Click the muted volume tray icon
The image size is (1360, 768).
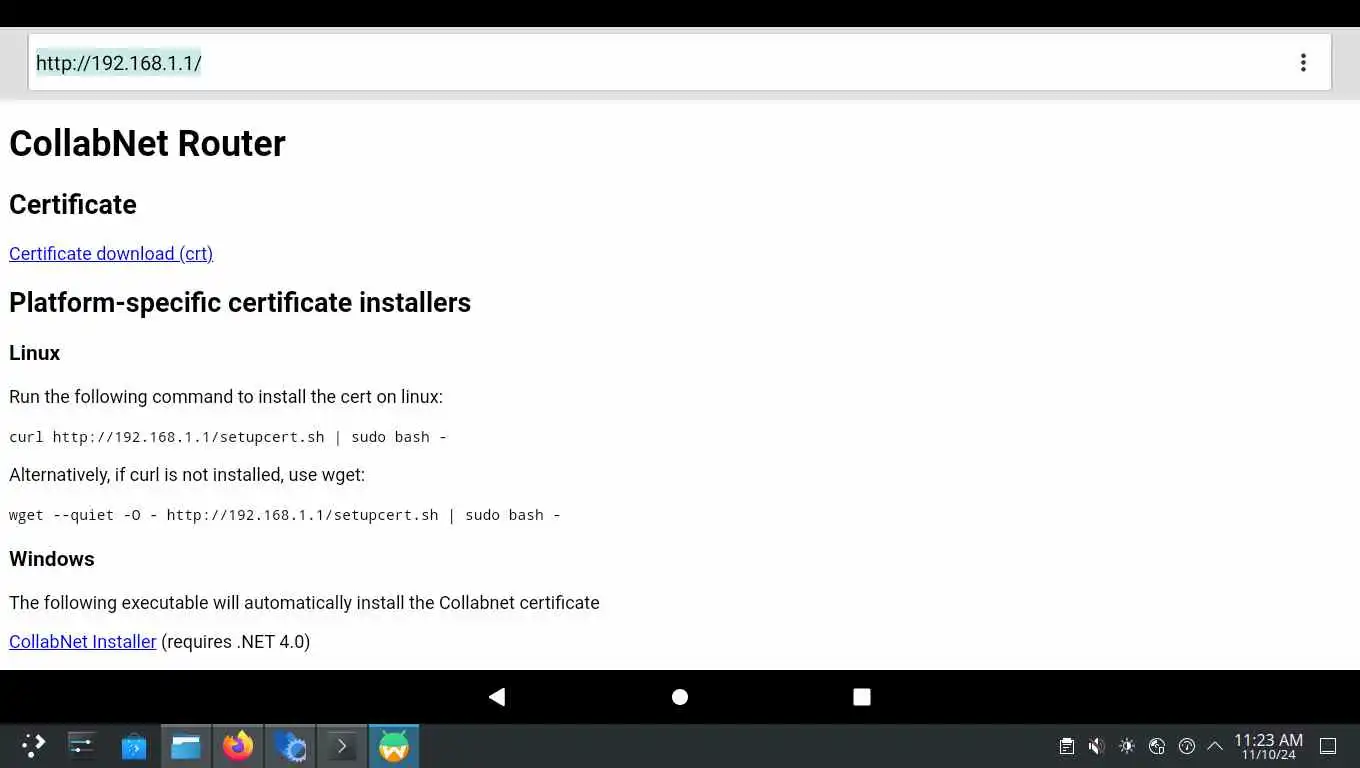tap(1097, 746)
